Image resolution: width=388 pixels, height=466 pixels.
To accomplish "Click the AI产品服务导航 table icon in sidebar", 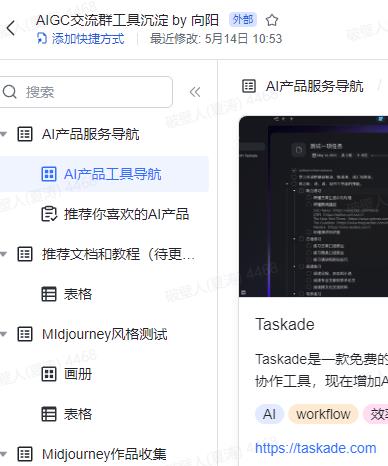I will point(25,134).
